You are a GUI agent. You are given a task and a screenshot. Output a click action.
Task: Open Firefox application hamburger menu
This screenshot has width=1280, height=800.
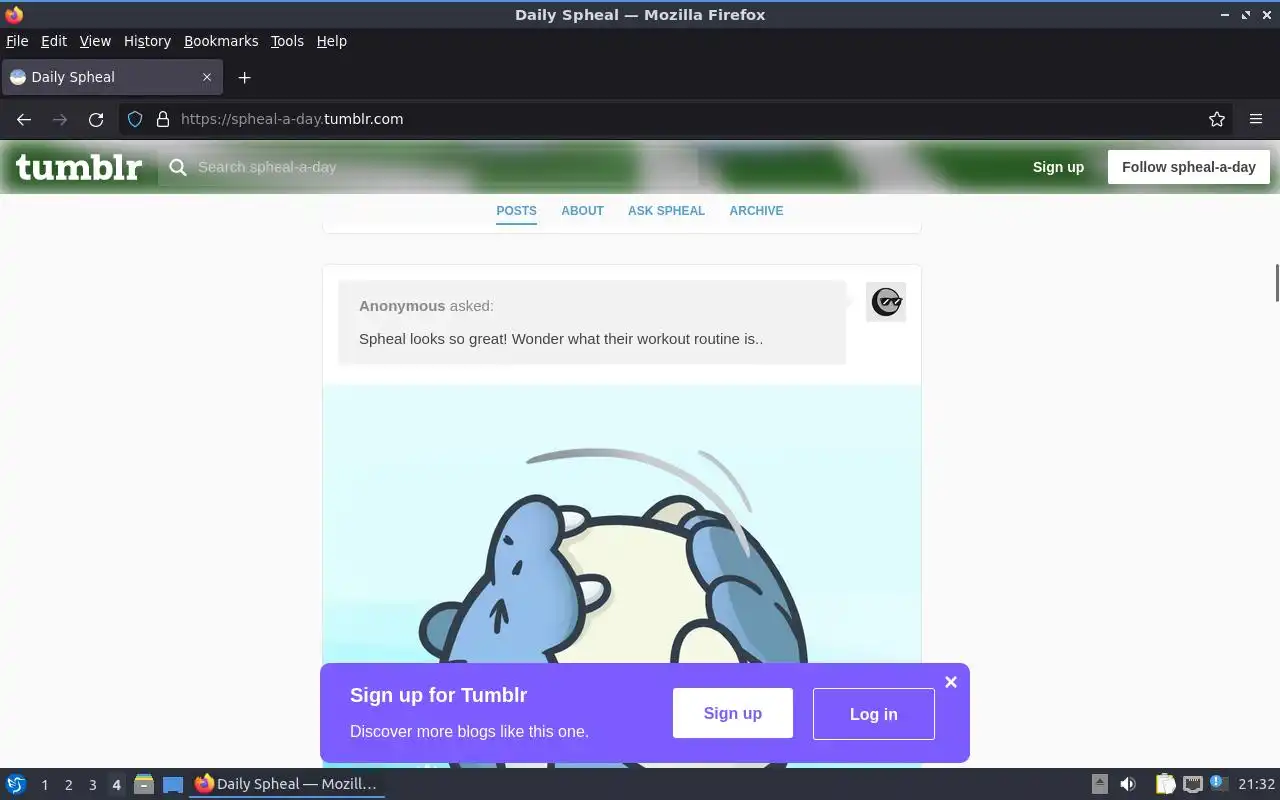(x=1256, y=119)
